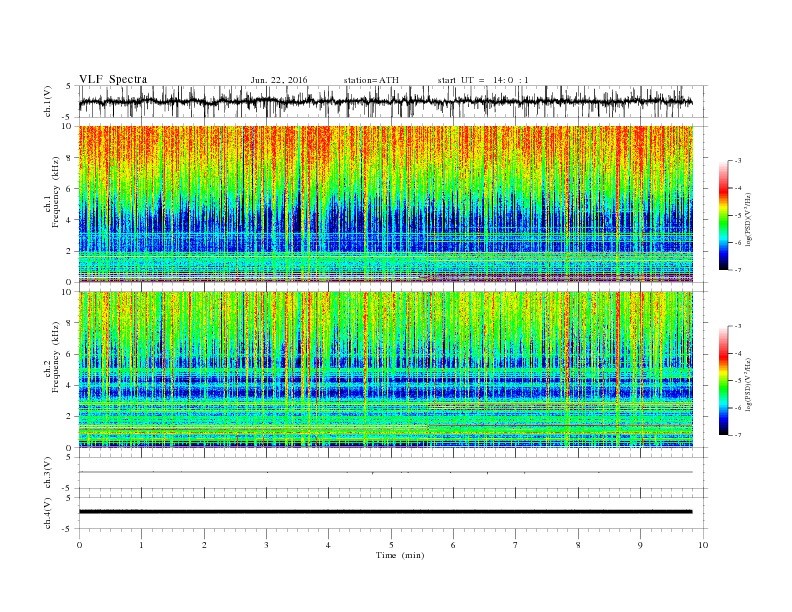Viewport: 792px width, 612px height.
Task: Click the ch.2 spectrogram color scale bar
Action: tap(723, 380)
